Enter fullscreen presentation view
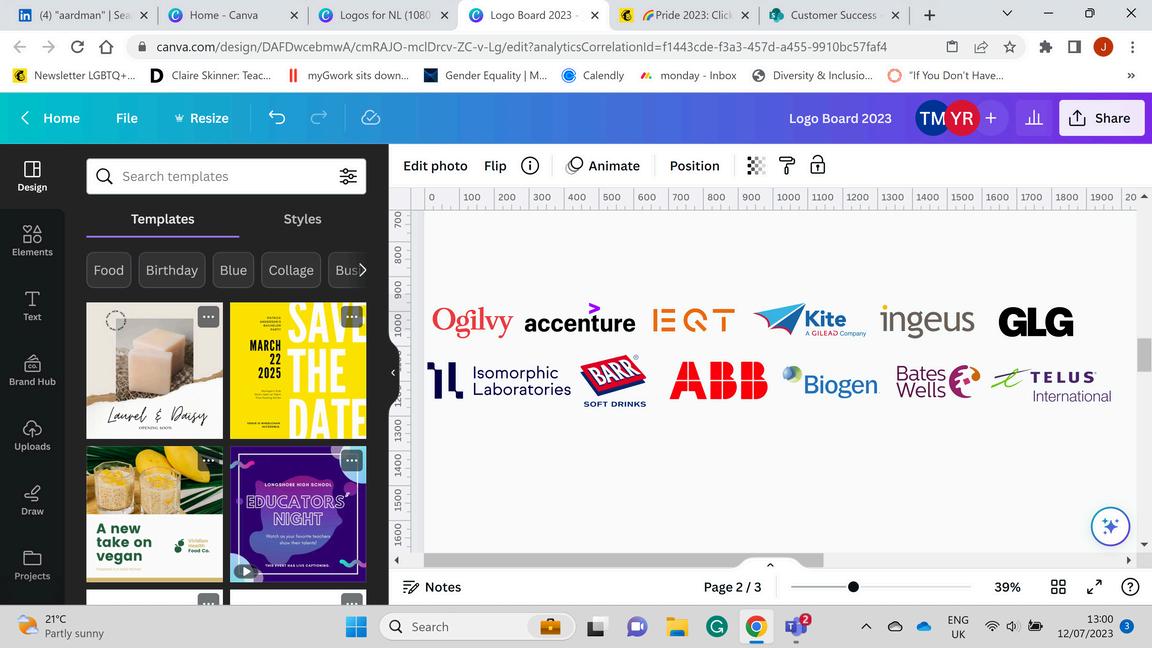The width and height of the screenshot is (1152, 648). click(x=1094, y=587)
